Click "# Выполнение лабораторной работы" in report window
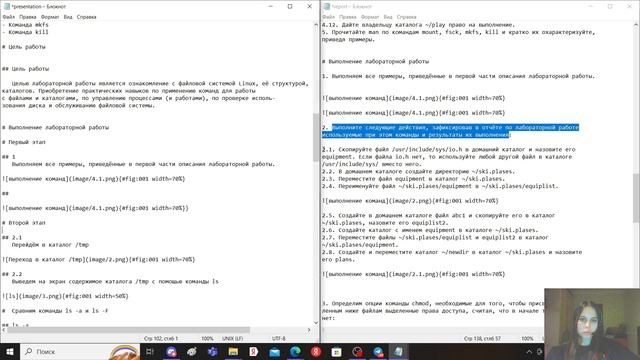 point(375,61)
